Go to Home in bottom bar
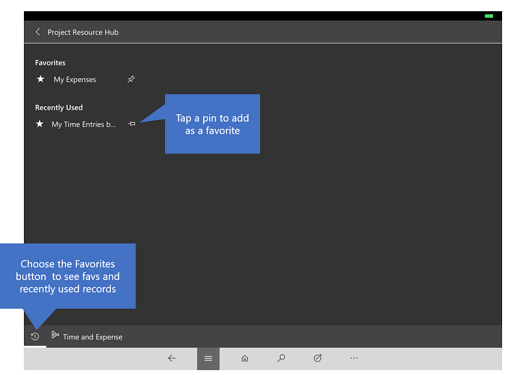This screenshot has width=505, height=375. (245, 358)
